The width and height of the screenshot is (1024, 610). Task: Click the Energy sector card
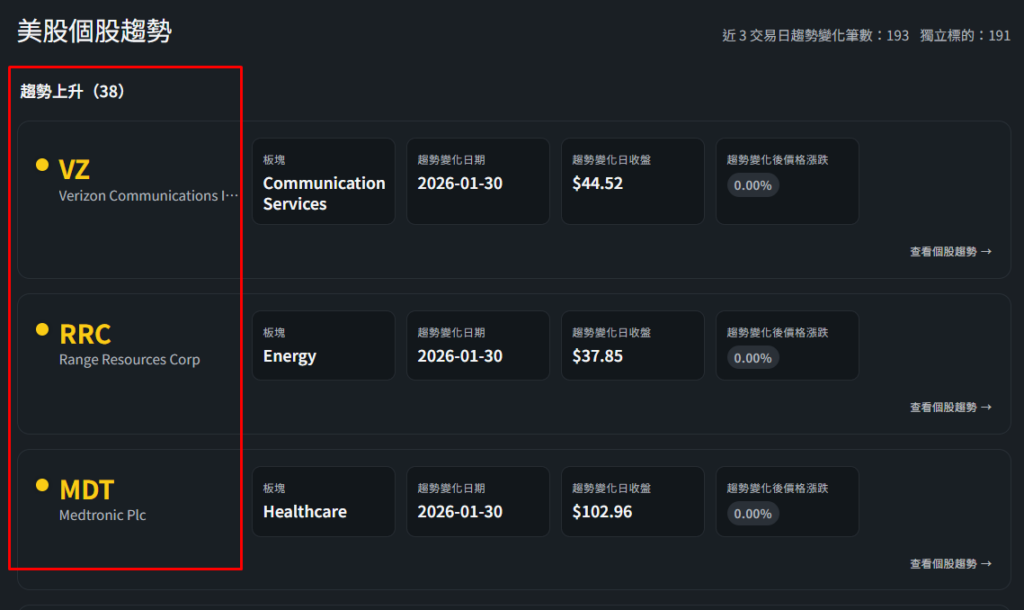[323, 345]
